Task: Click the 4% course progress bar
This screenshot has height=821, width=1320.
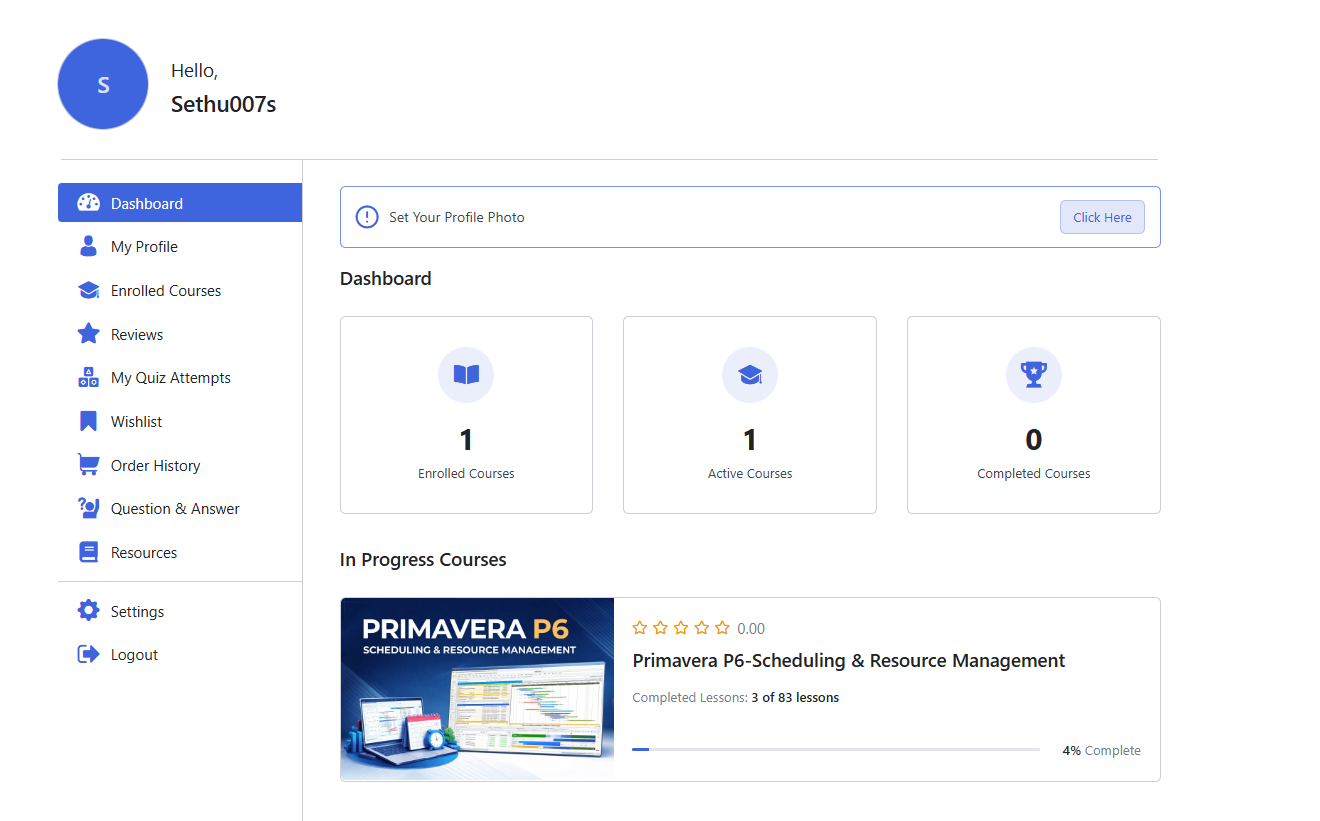Action: pyautogui.click(x=837, y=748)
